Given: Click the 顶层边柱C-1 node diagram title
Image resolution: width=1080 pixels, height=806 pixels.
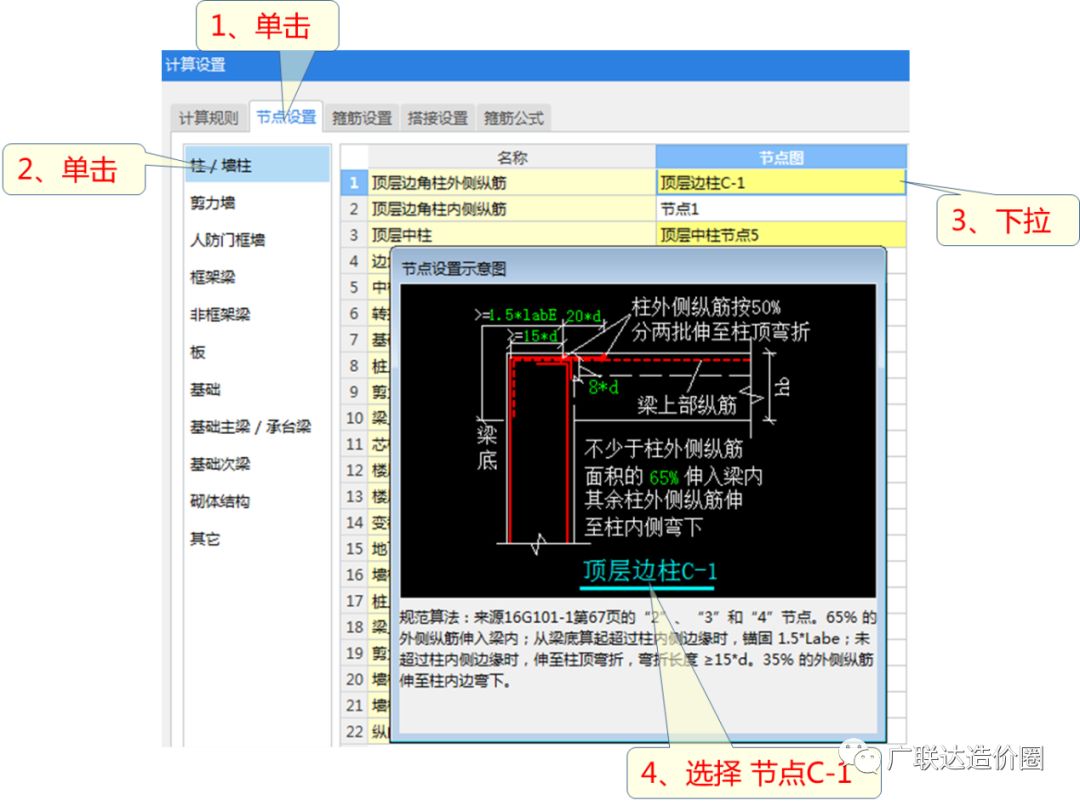Looking at the screenshot, I should tap(649, 570).
